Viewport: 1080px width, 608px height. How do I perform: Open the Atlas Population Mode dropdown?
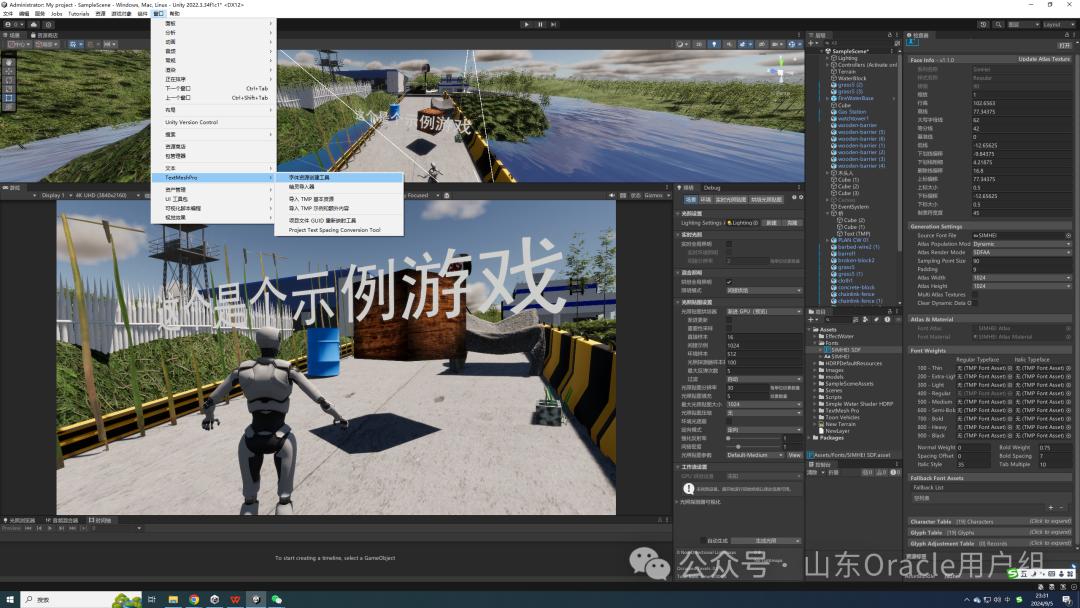click(x=1021, y=244)
